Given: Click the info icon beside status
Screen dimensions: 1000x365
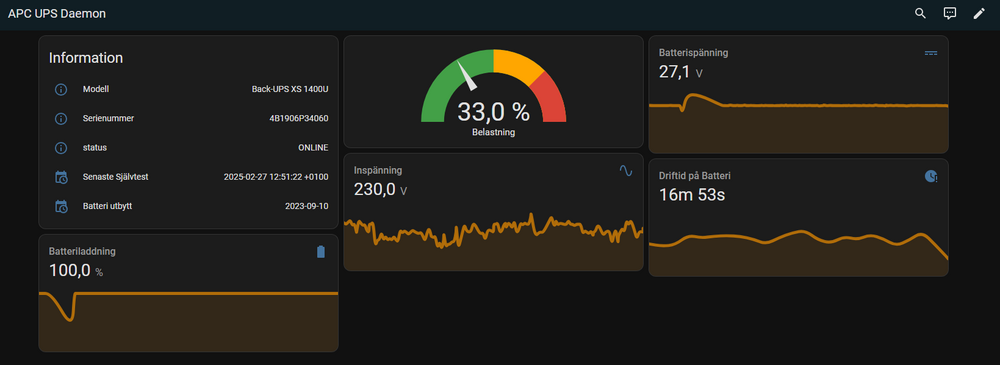Looking at the screenshot, I should pos(61,148).
